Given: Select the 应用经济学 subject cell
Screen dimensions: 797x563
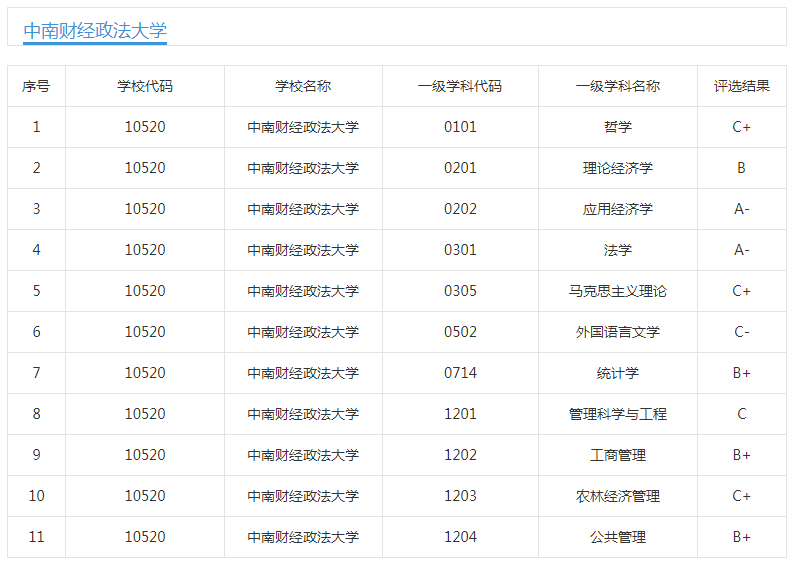Looking at the screenshot, I should (x=618, y=209).
